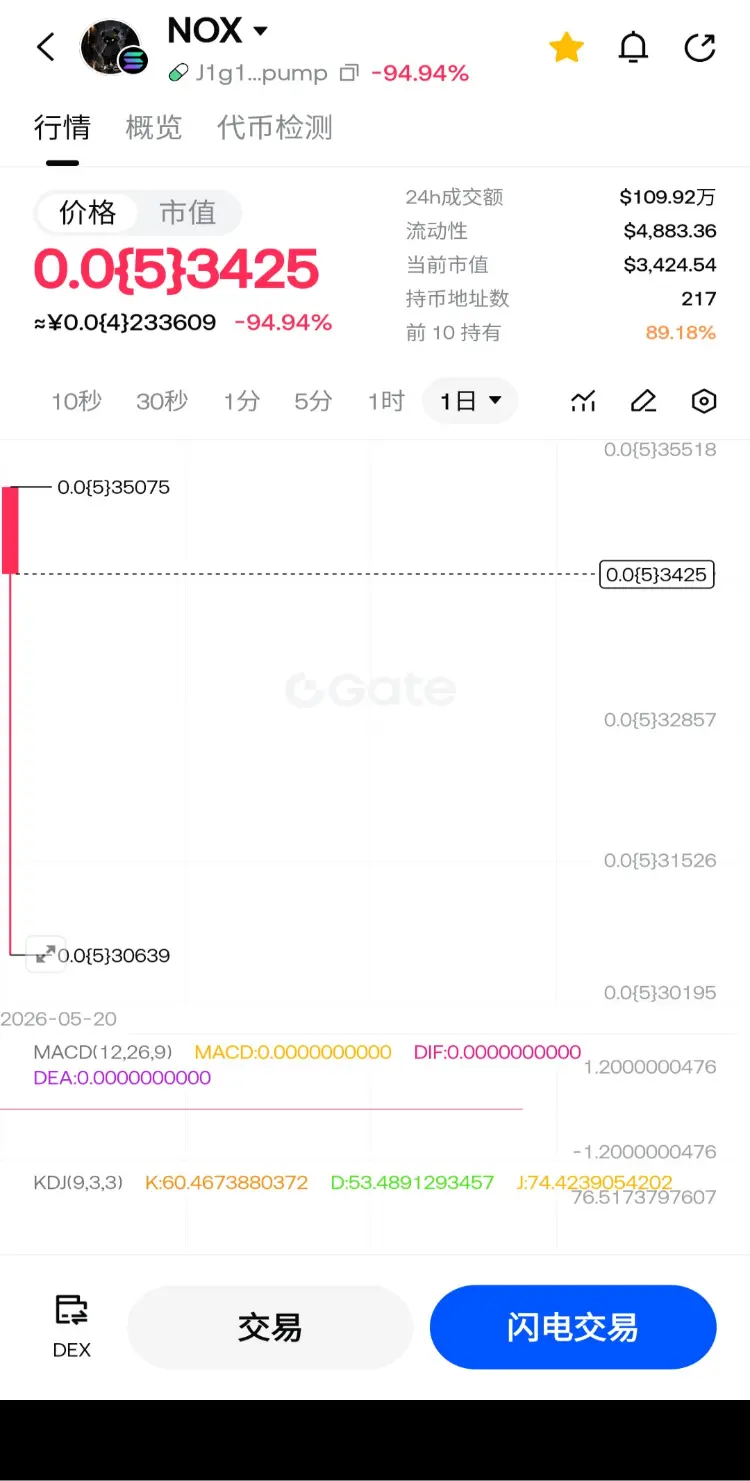The width and height of the screenshot is (750, 1481).
Task: Switch toggle to 价格 view
Action: tap(88, 212)
